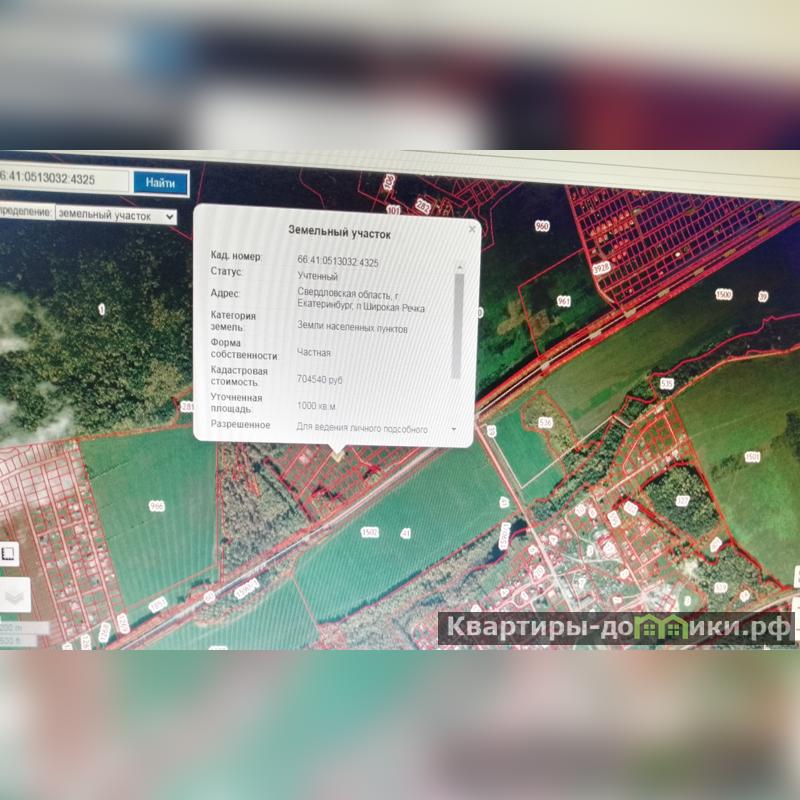Select the parcel labeled 966 on the map

click(x=156, y=507)
